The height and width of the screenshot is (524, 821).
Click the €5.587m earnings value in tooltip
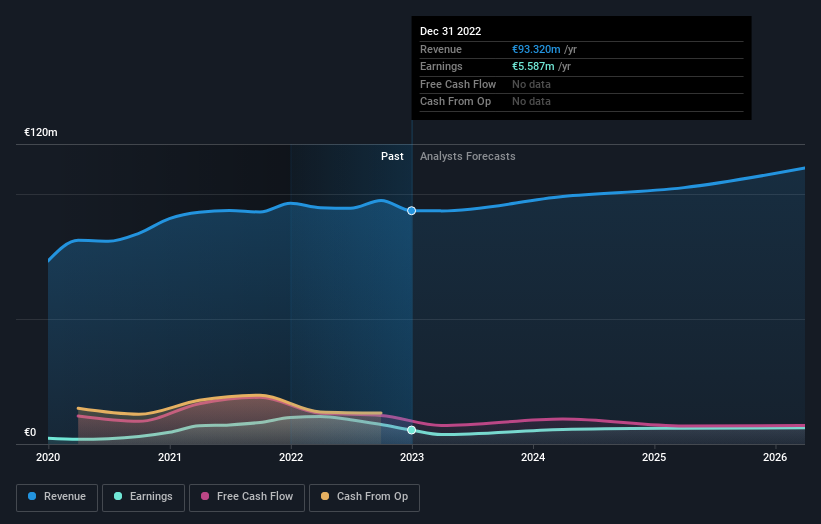[533, 66]
